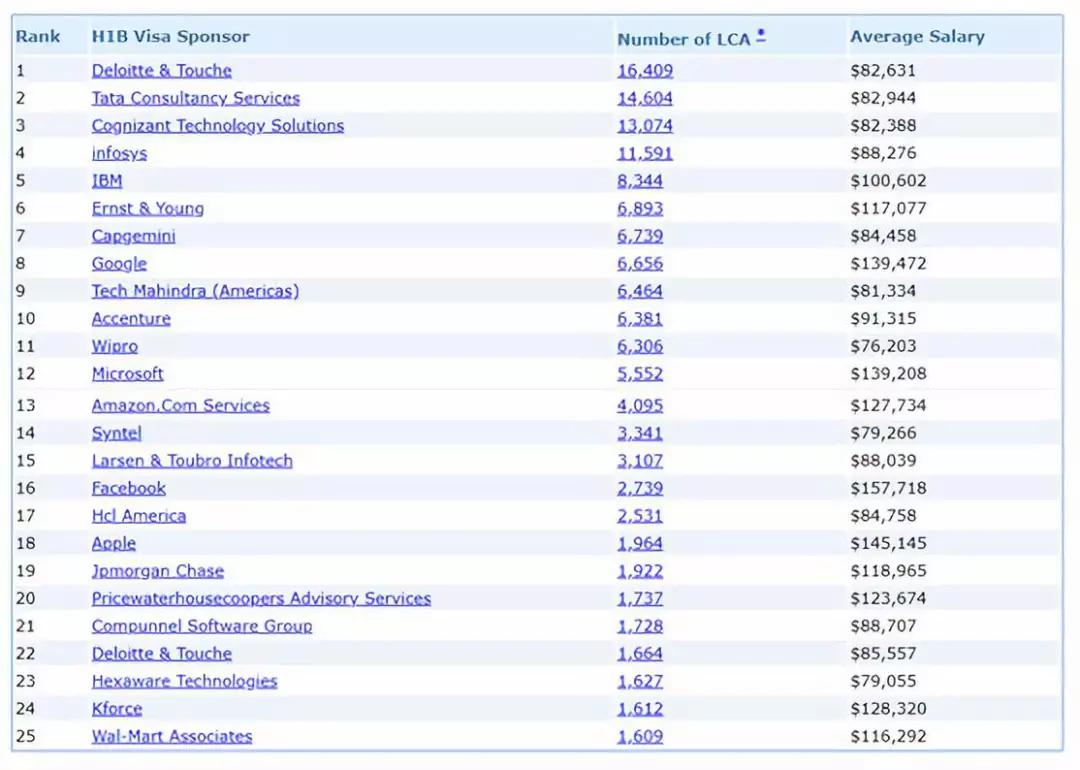Open the IBM sponsor link
The height and width of the screenshot is (770, 1080).
107,181
